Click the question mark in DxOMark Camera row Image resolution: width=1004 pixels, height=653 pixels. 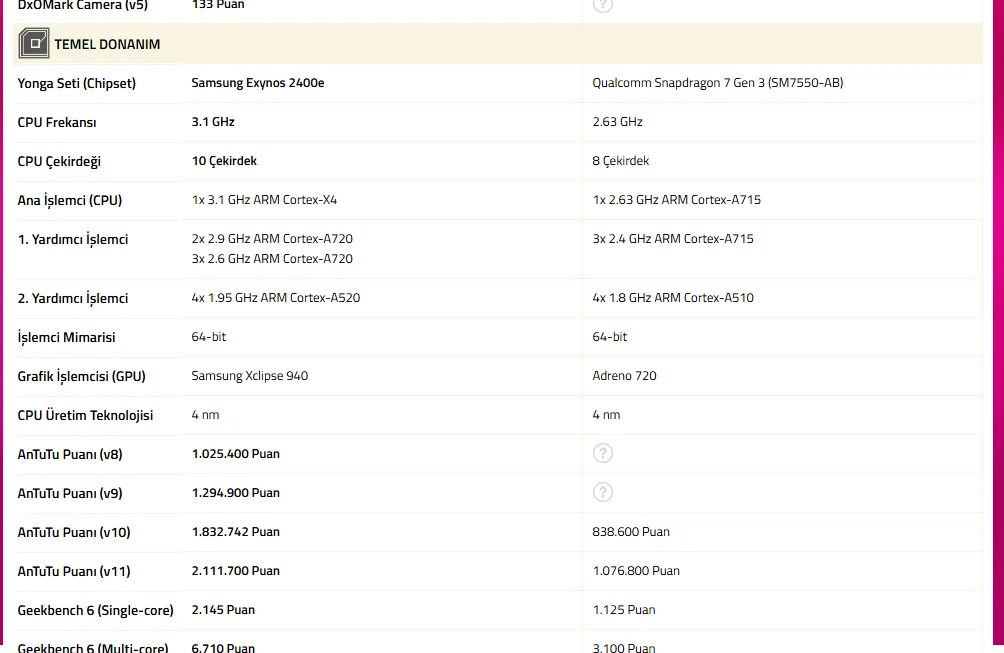[603, 4]
